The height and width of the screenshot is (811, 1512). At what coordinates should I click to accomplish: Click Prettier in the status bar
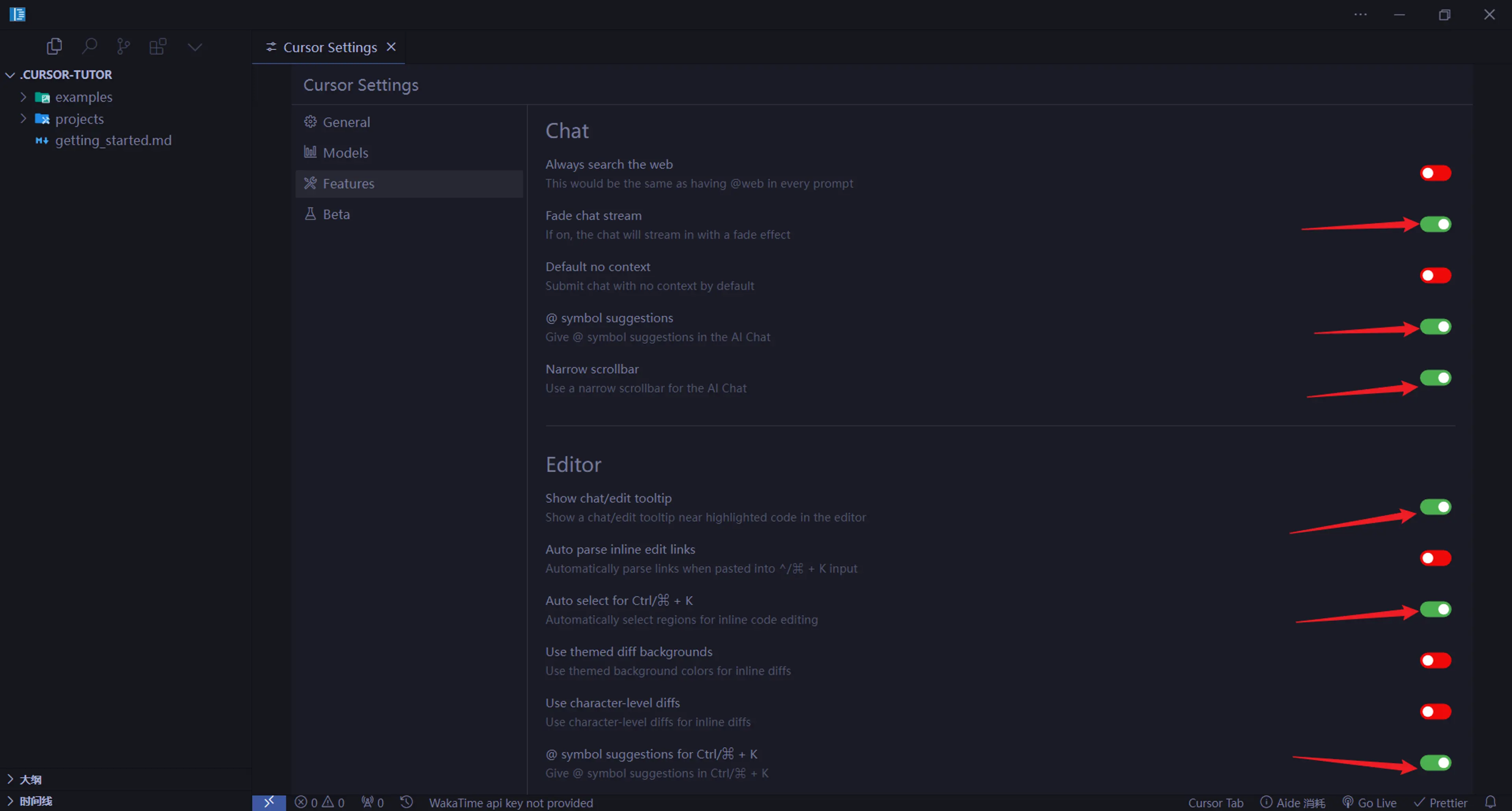pos(1441,802)
